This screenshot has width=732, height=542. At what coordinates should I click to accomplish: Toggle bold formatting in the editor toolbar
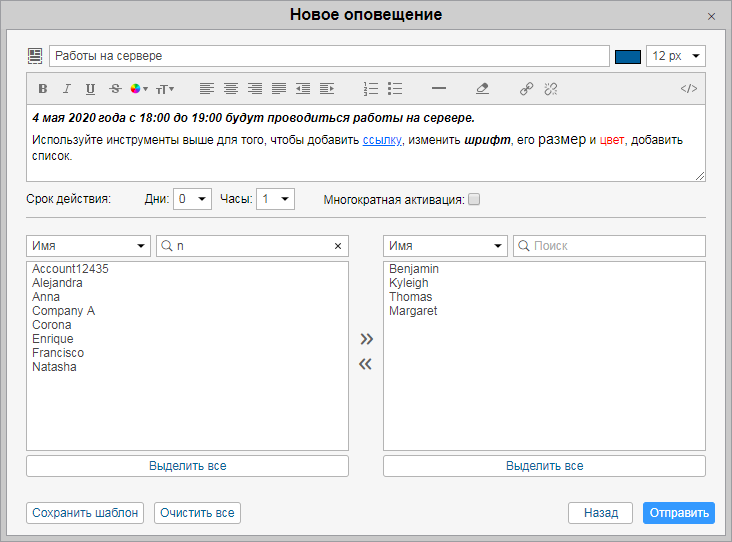43,89
